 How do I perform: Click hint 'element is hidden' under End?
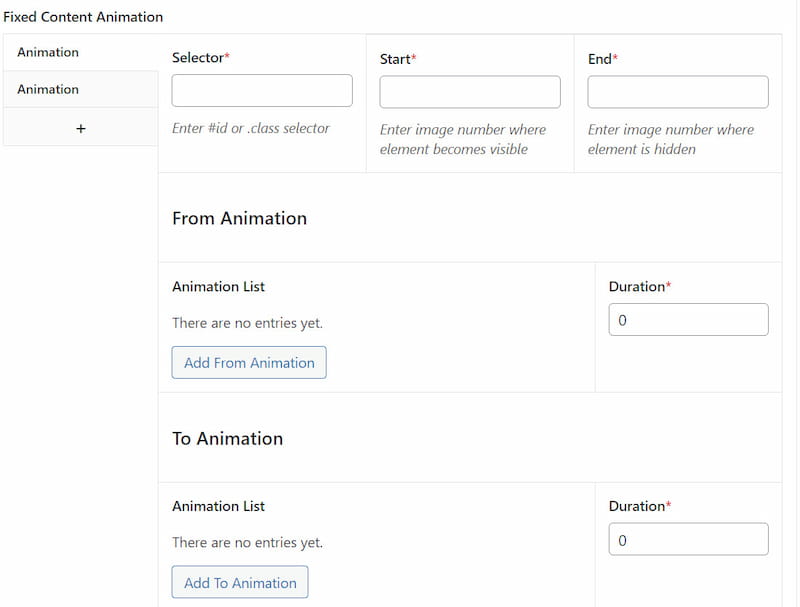coord(642,149)
